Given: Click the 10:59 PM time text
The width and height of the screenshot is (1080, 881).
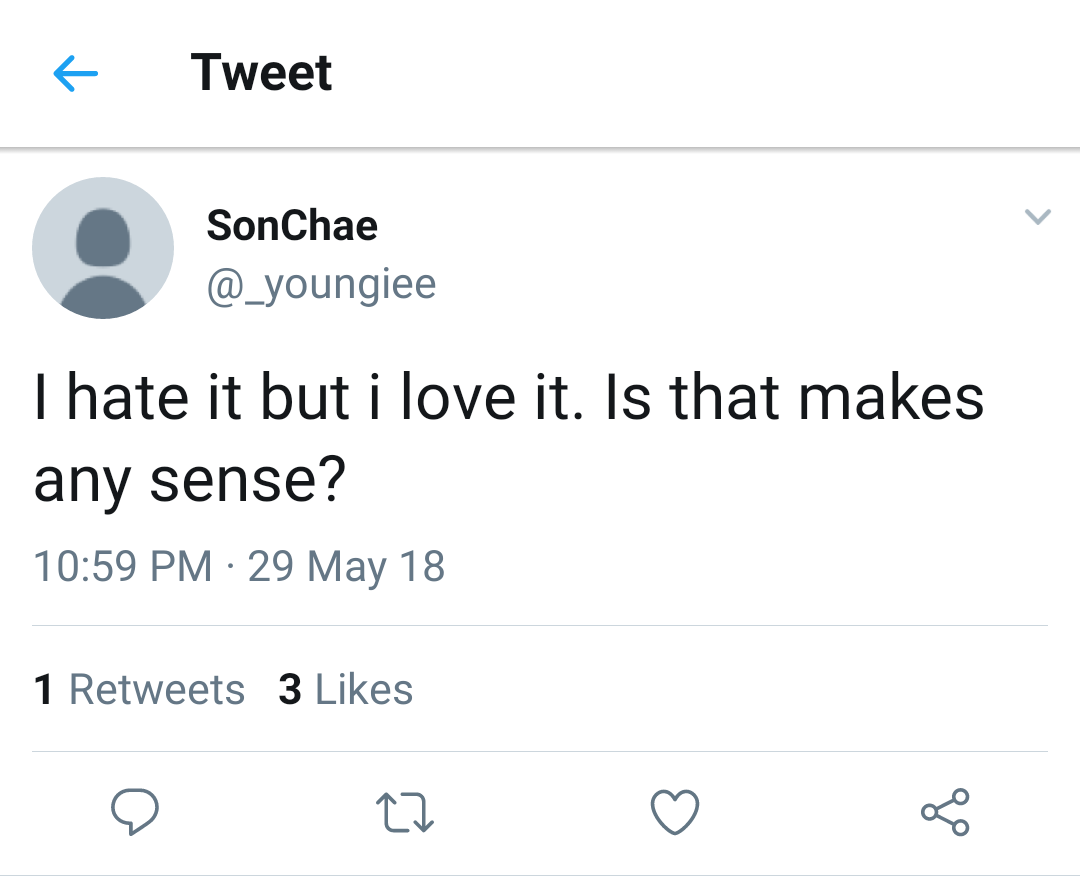Looking at the screenshot, I should (x=123, y=567).
